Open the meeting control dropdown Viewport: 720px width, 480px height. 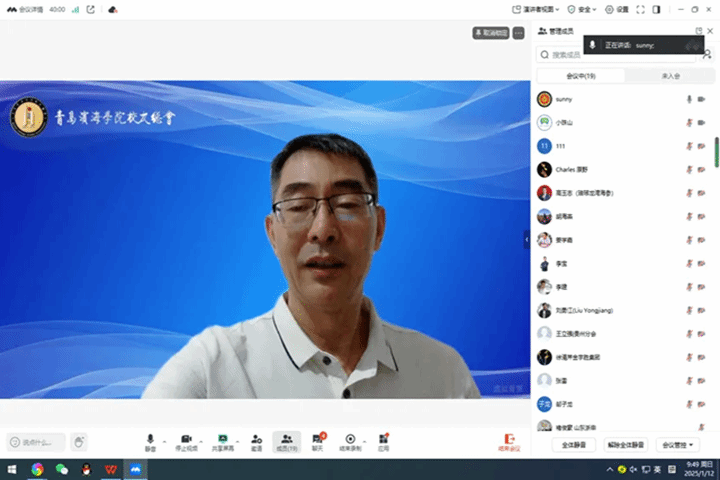[677, 445]
